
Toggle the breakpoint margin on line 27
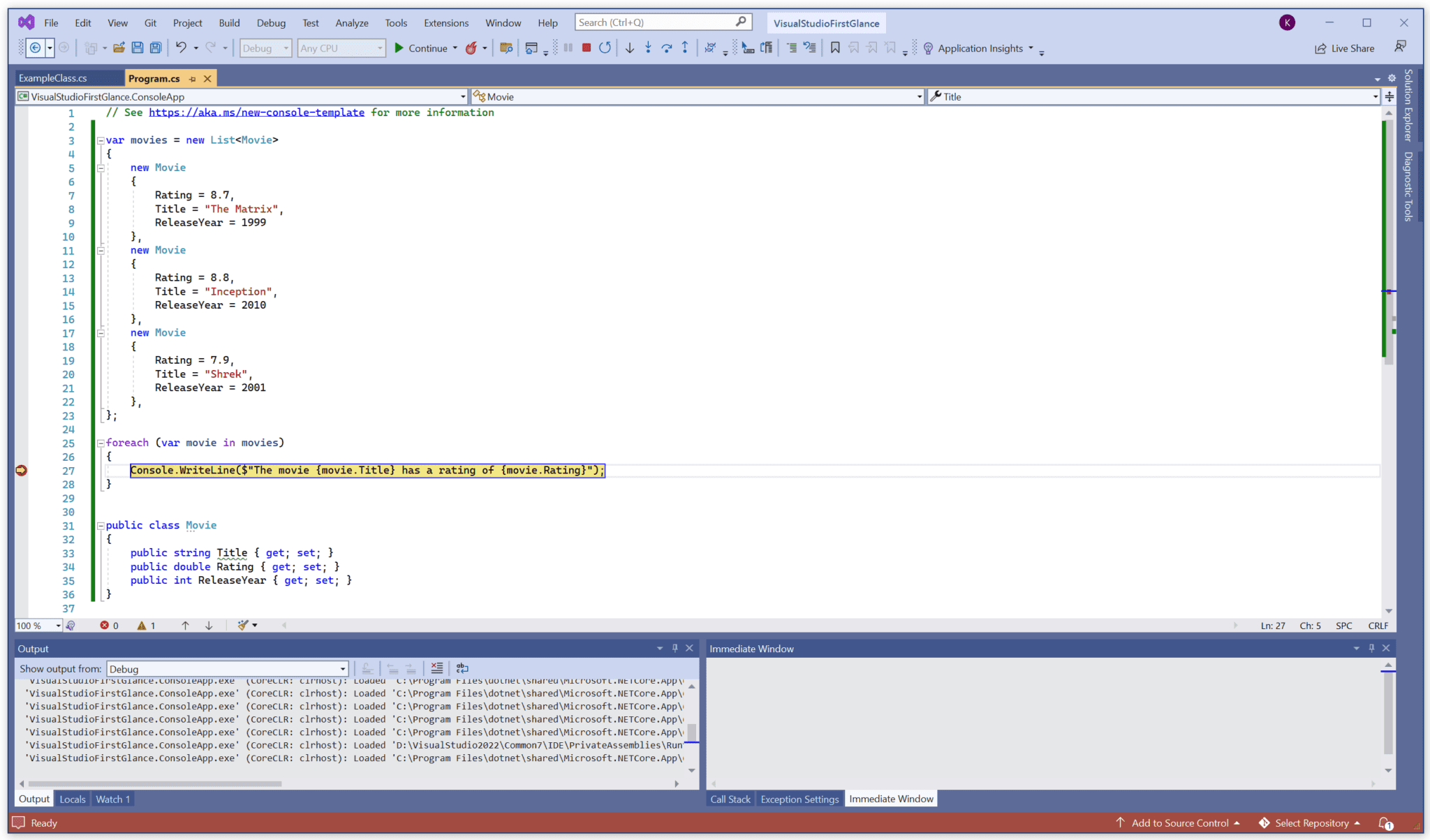pos(21,471)
